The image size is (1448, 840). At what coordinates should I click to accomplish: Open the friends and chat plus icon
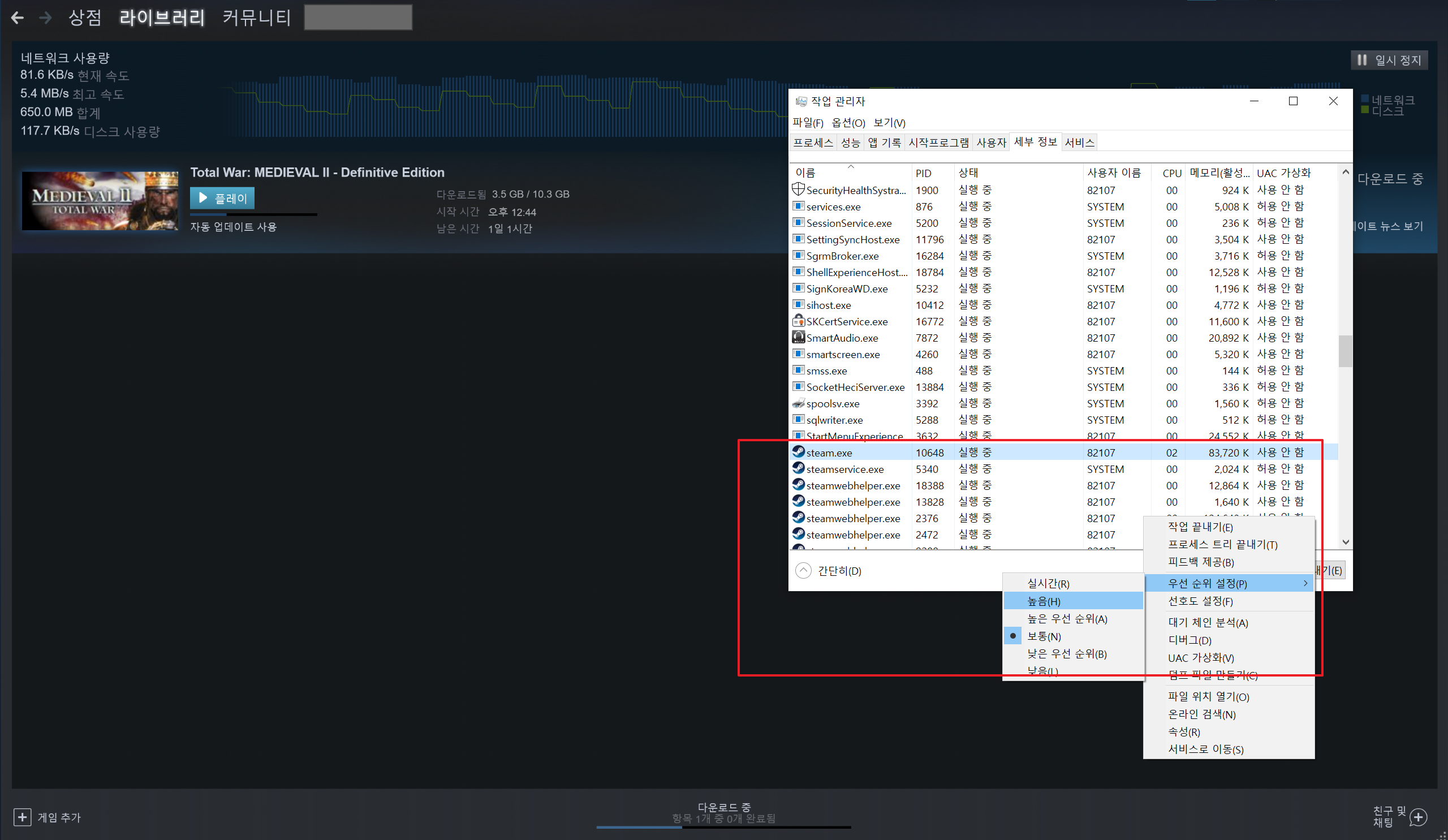pos(1418,816)
